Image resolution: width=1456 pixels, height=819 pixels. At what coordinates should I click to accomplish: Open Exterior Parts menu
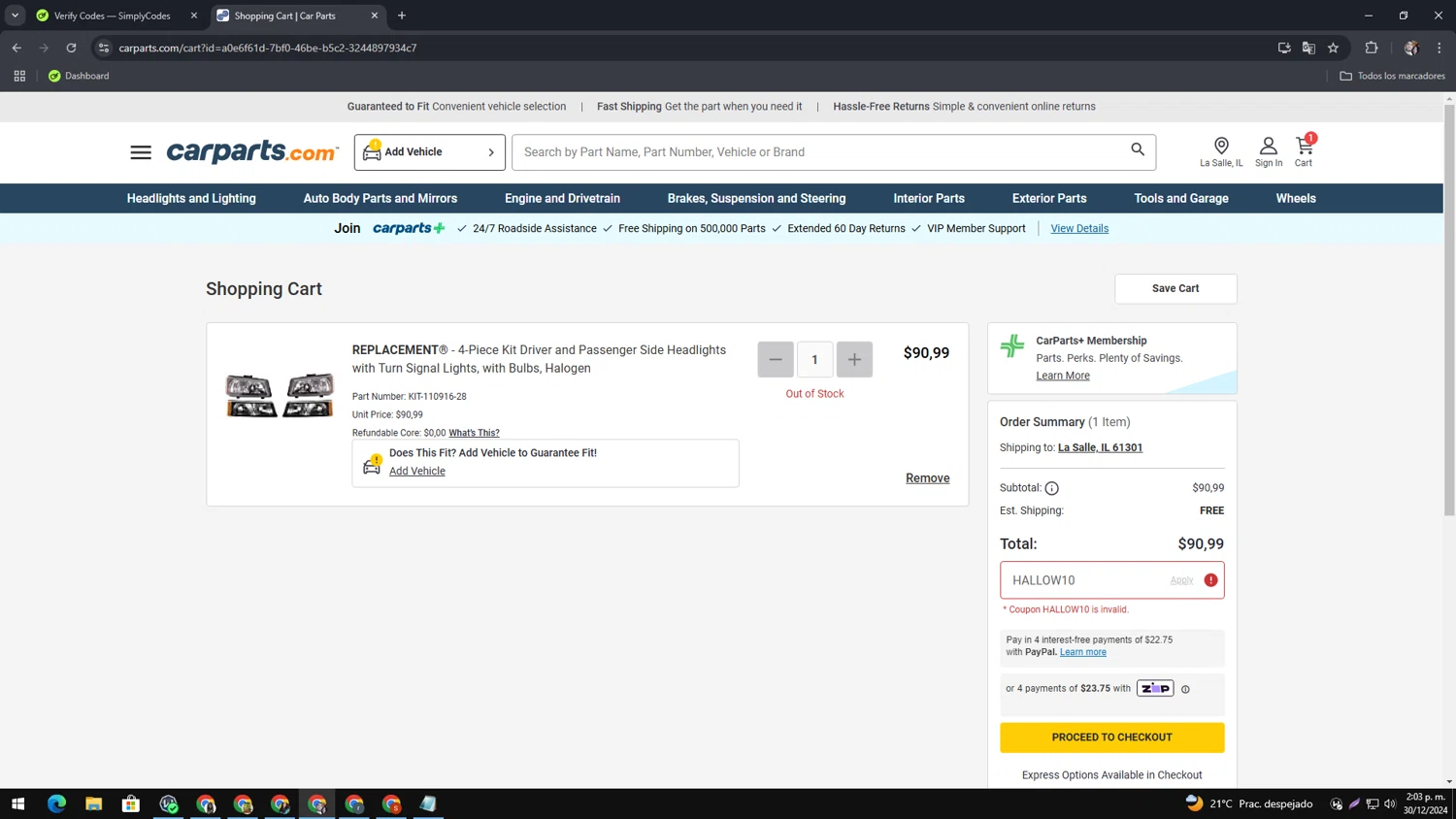tap(1049, 198)
